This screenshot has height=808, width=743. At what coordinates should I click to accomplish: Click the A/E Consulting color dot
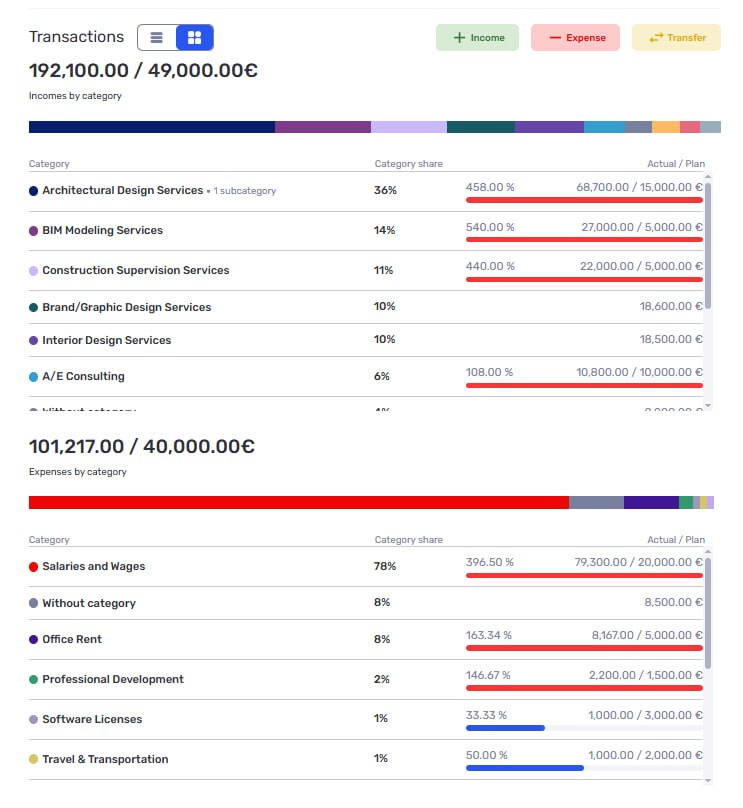[x=33, y=377]
